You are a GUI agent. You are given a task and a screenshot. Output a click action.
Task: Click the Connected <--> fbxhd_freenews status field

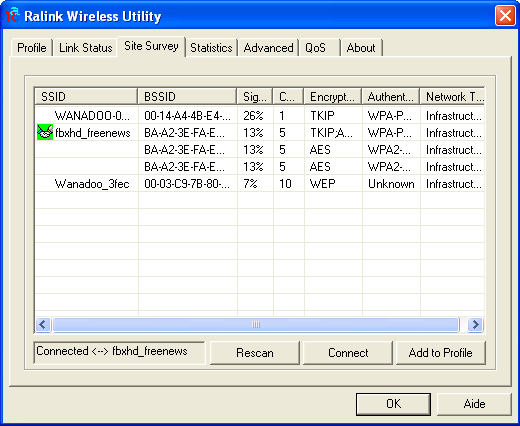(x=119, y=352)
